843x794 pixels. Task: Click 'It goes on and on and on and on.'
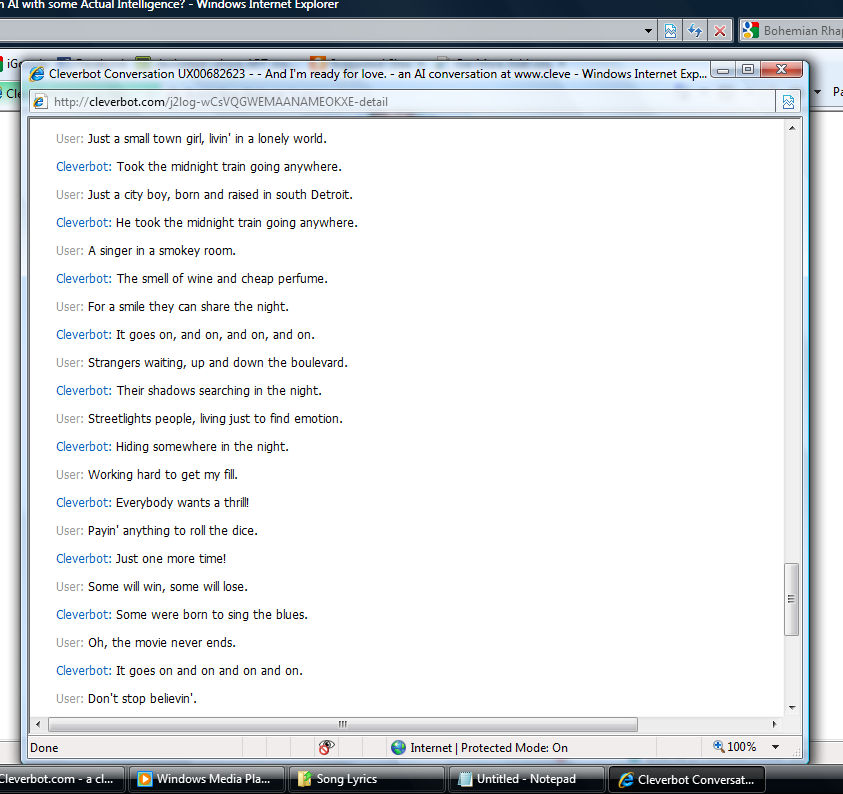209,670
